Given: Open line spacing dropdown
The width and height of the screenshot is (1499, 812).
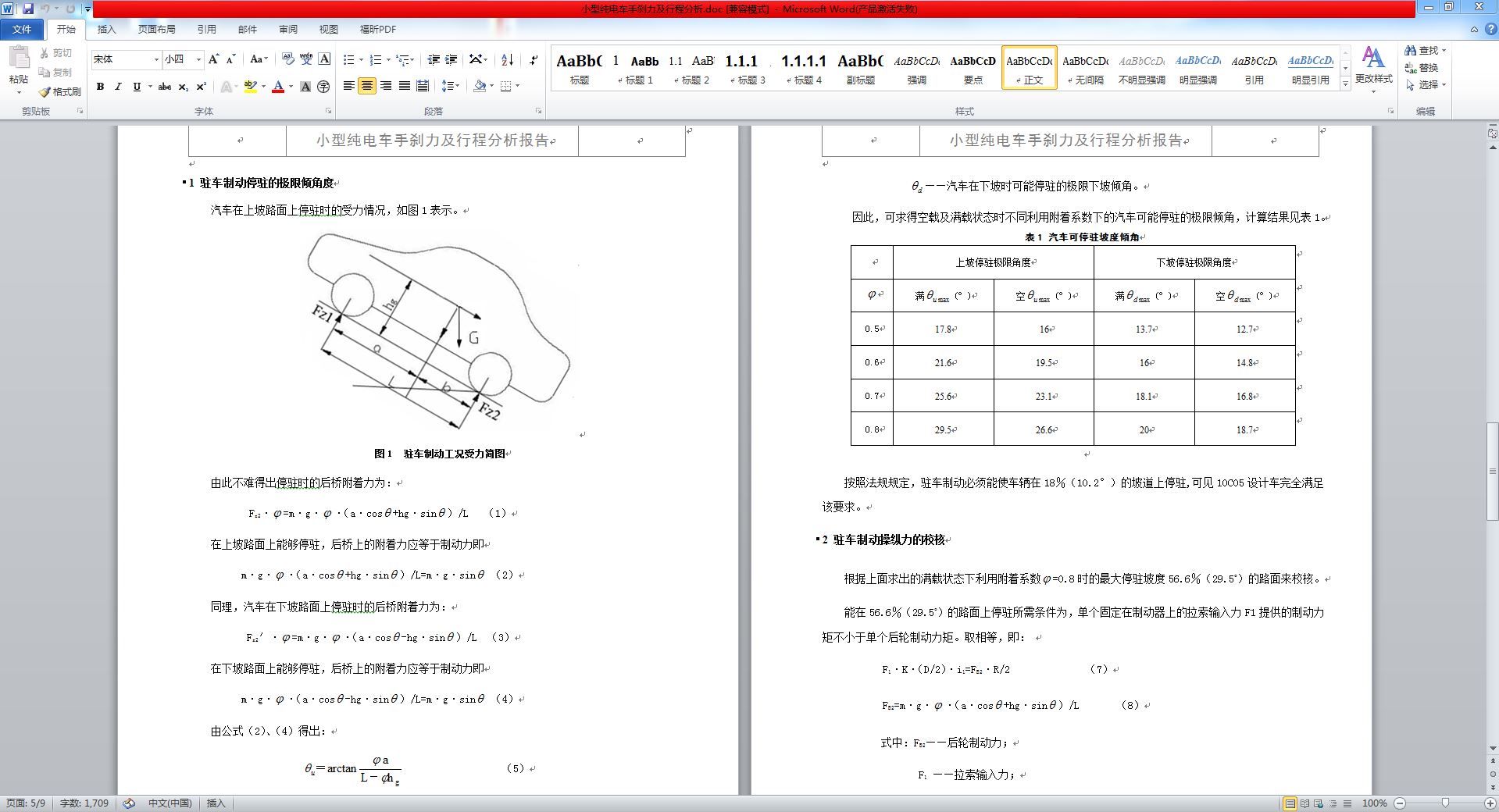Looking at the screenshot, I should 450,86.
